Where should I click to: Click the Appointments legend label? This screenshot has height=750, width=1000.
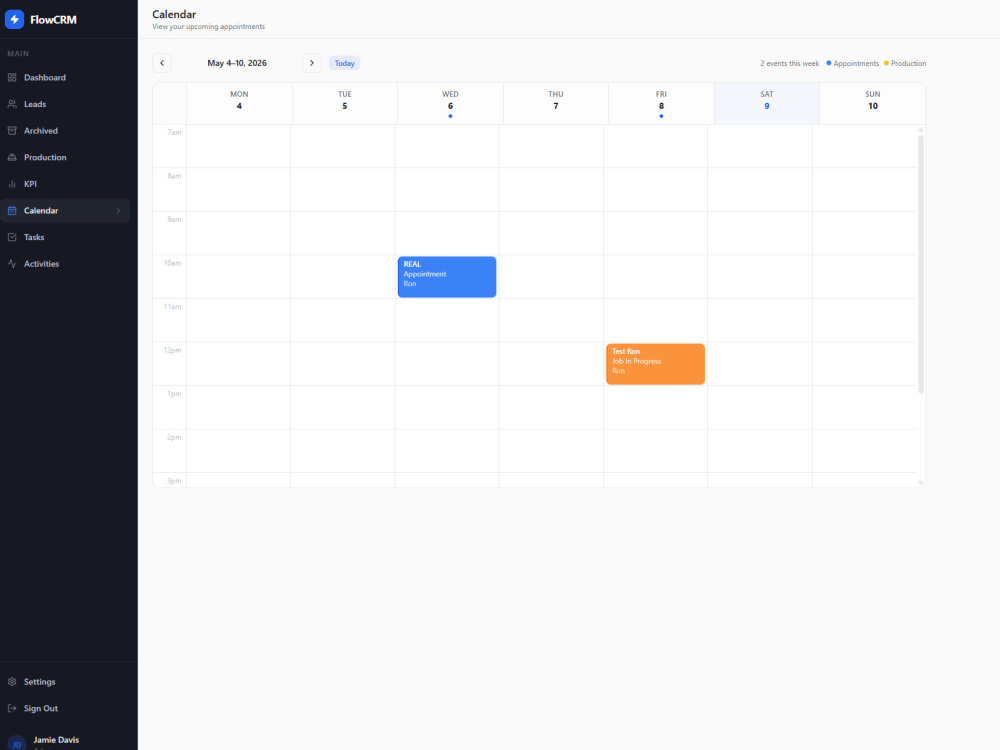coord(856,63)
